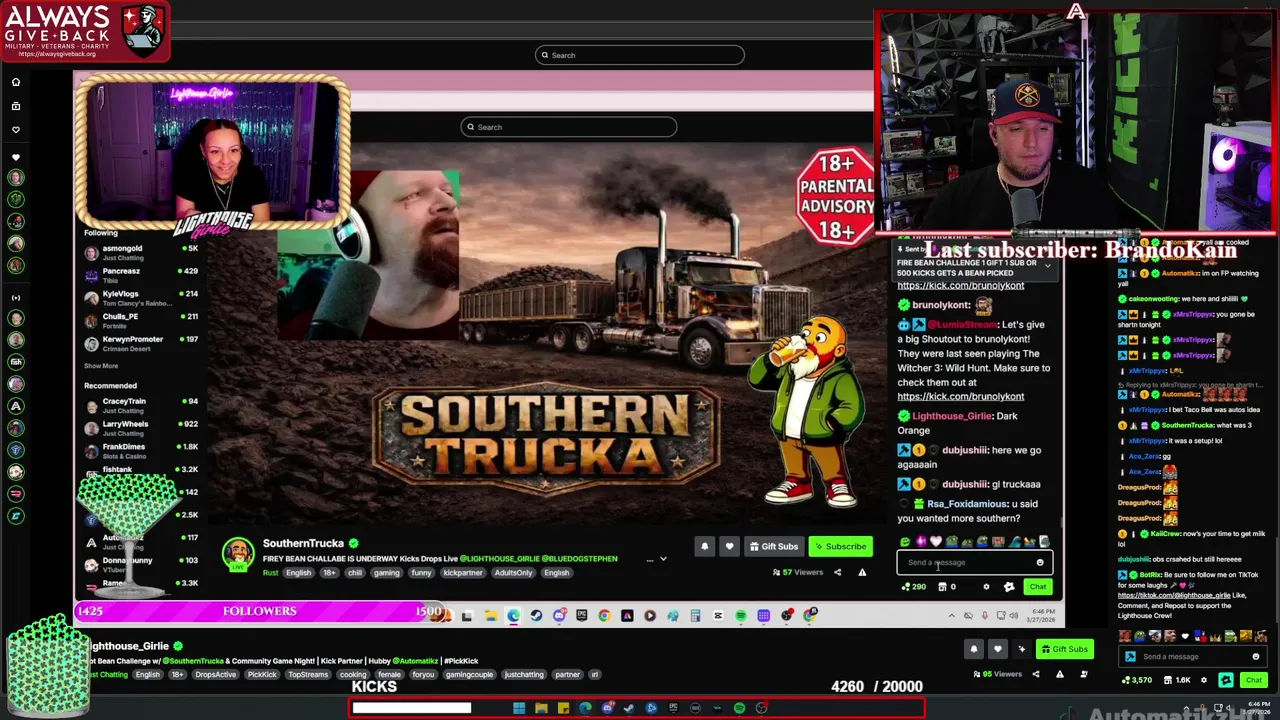Toggle follow heart on Lighthouse_Girlie stream
Screen dimensions: 1280x720
point(998,649)
